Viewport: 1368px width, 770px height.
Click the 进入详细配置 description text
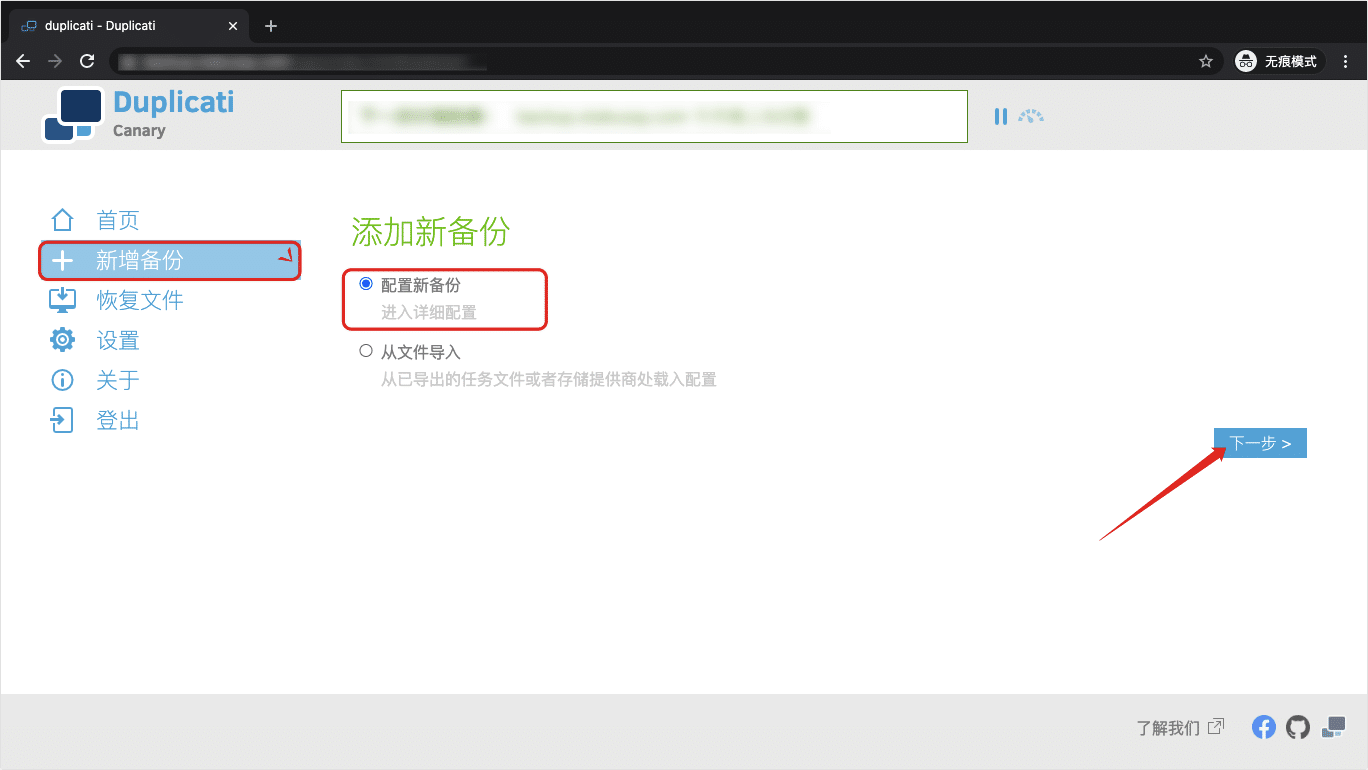[x=429, y=312]
